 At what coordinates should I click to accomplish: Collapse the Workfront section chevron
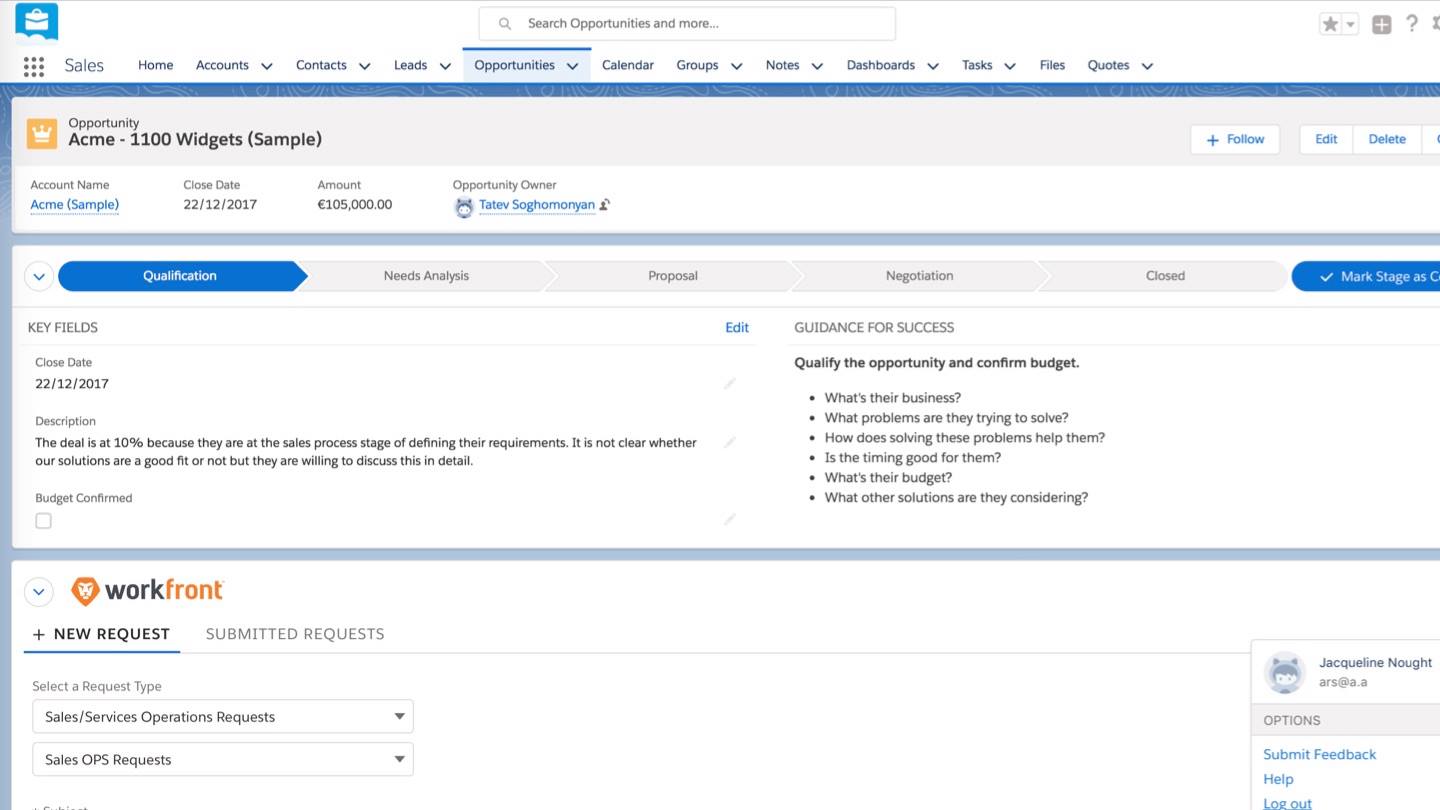point(39,591)
